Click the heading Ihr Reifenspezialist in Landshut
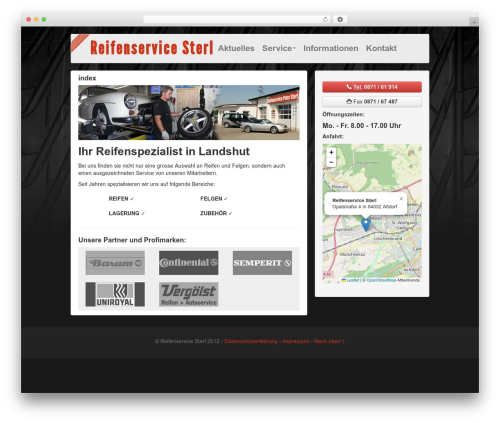This screenshot has width=500, height=423. coord(164,151)
